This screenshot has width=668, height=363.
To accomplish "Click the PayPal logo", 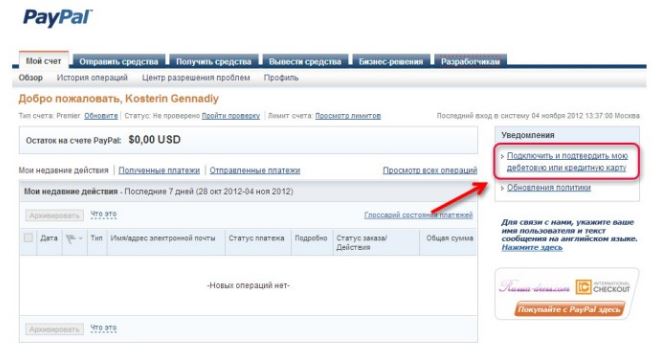I will (x=58, y=18).
